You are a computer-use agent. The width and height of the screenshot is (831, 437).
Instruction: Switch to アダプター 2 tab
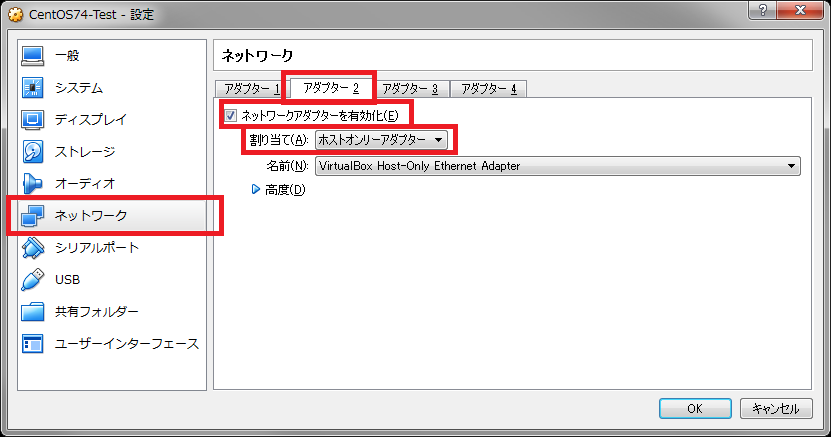tap(331, 87)
